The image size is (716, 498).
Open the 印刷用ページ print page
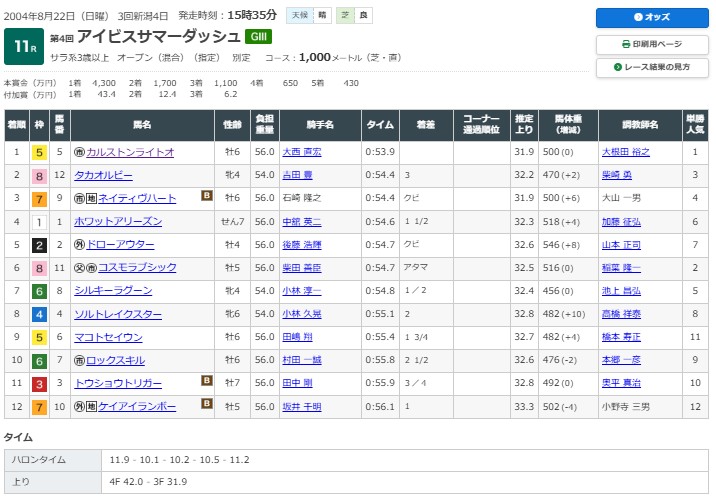pos(653,44)
